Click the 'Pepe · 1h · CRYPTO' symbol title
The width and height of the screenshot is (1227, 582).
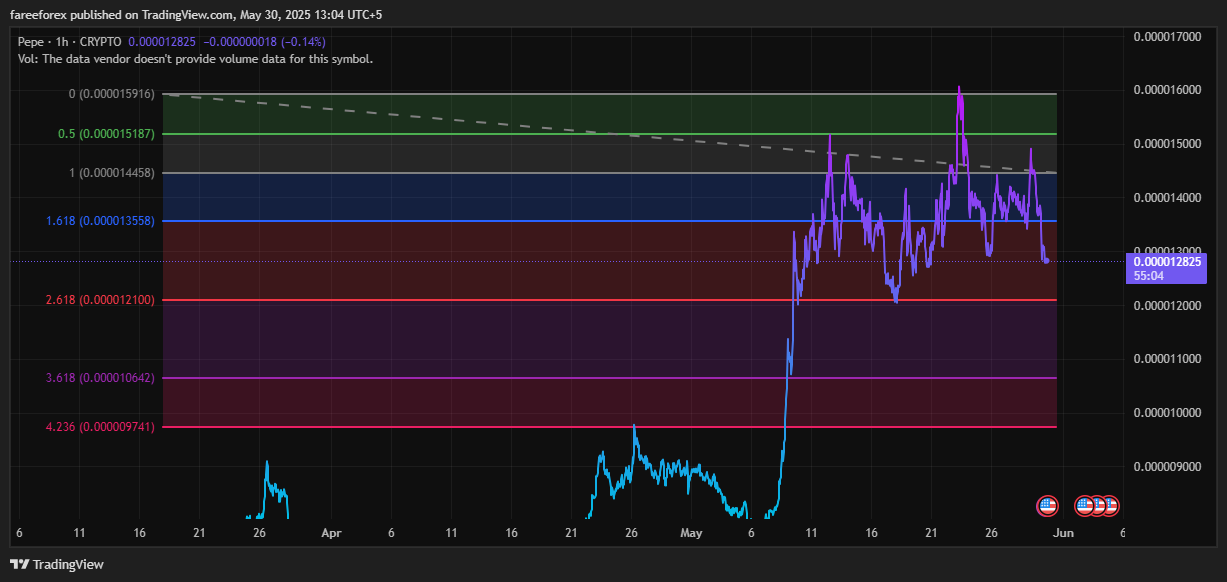[70, 42]
